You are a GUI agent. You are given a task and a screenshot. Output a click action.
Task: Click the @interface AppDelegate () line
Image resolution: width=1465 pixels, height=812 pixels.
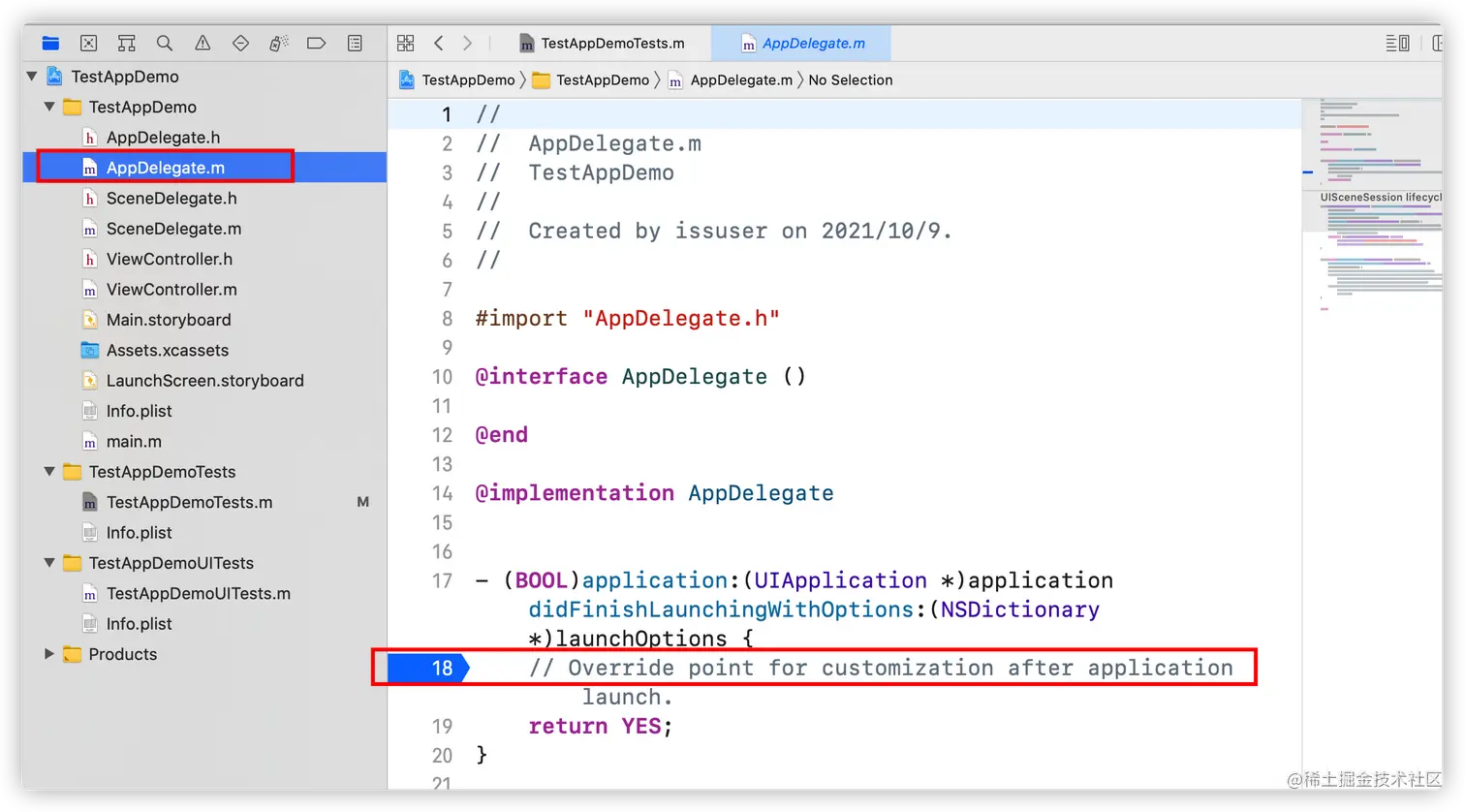[639, 377]
